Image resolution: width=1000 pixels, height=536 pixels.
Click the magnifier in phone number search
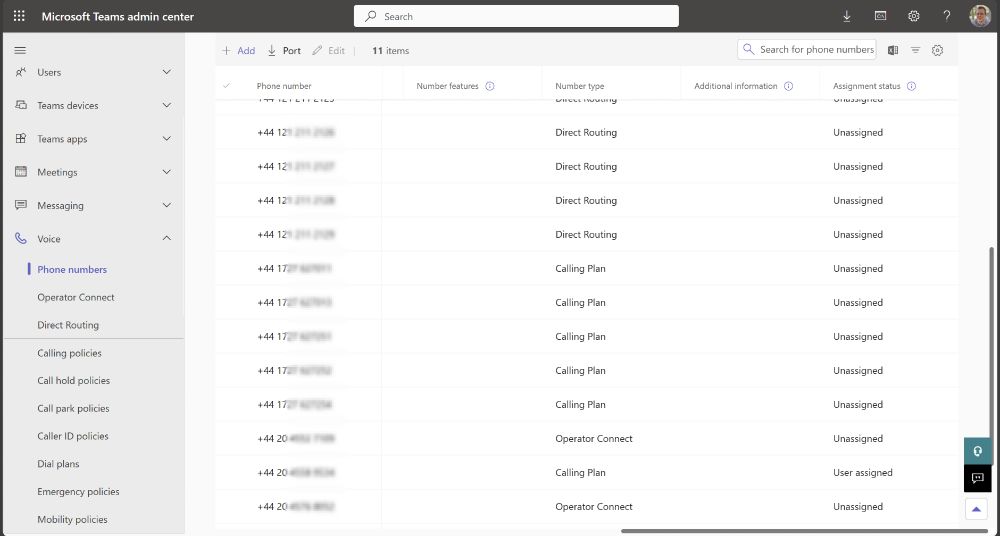(x=749, y=49)
